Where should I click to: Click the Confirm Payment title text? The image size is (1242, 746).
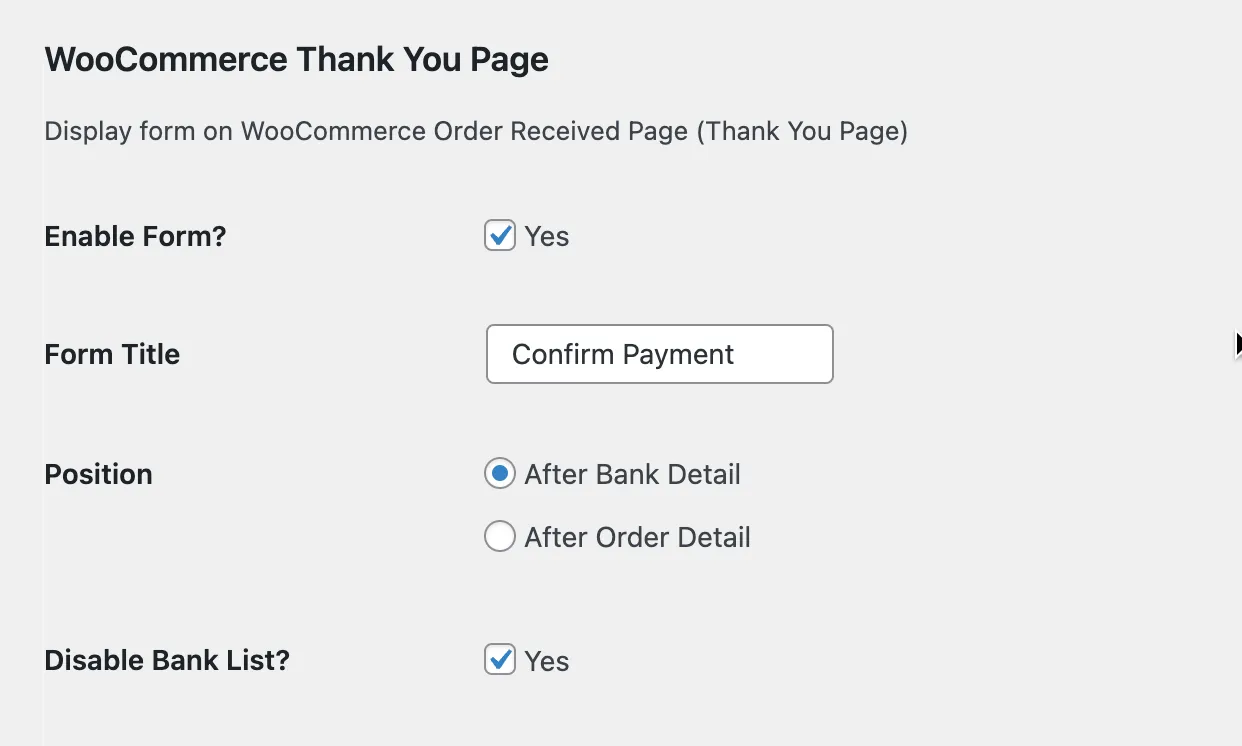point(623,354)
